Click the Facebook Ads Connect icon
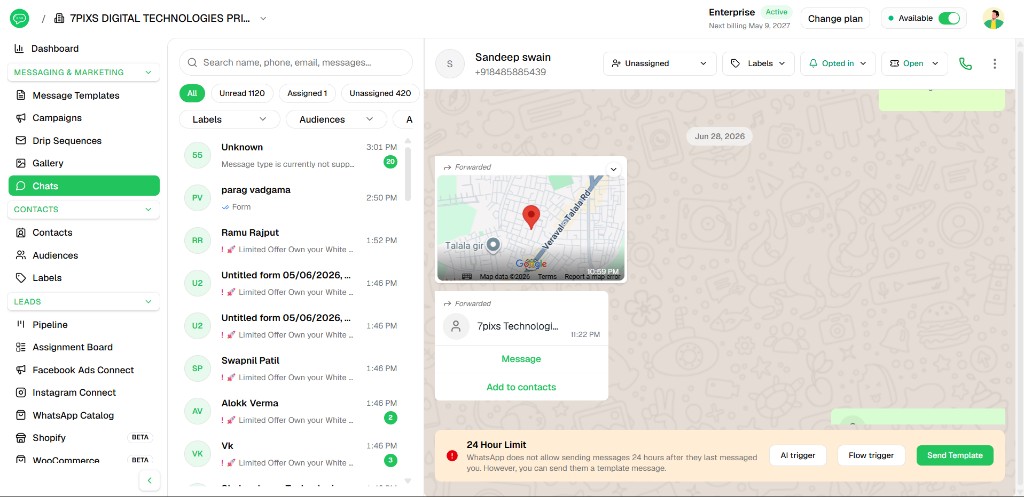The height and width of the screenshot is (497, 1024). tap(21, 370)
